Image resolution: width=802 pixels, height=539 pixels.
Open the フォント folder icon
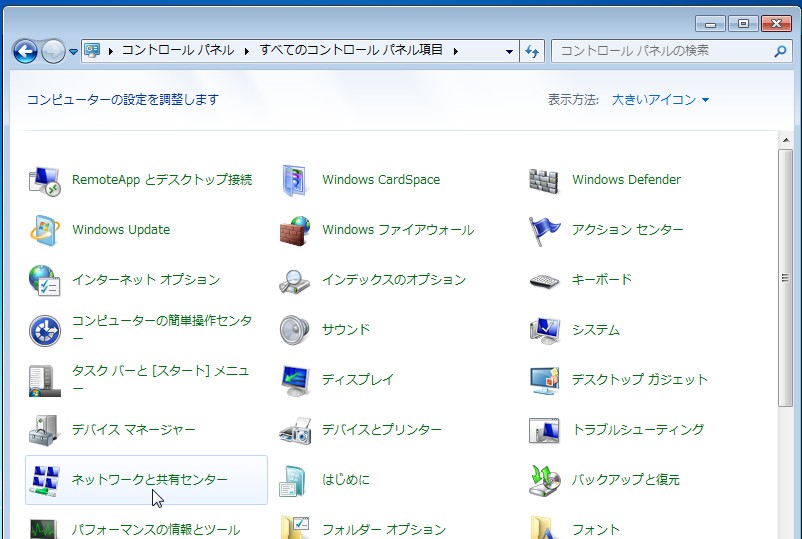(x=543, y=527)
